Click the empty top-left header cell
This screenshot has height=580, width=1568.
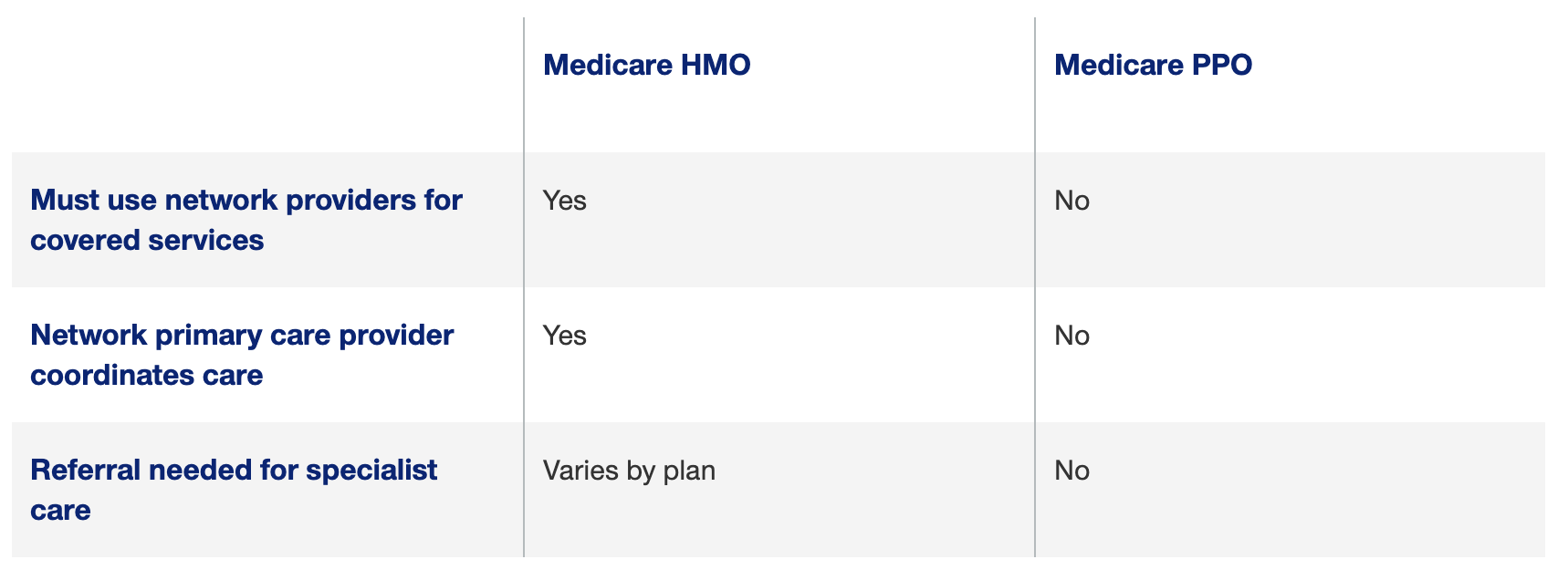click(x=267, y=85)
